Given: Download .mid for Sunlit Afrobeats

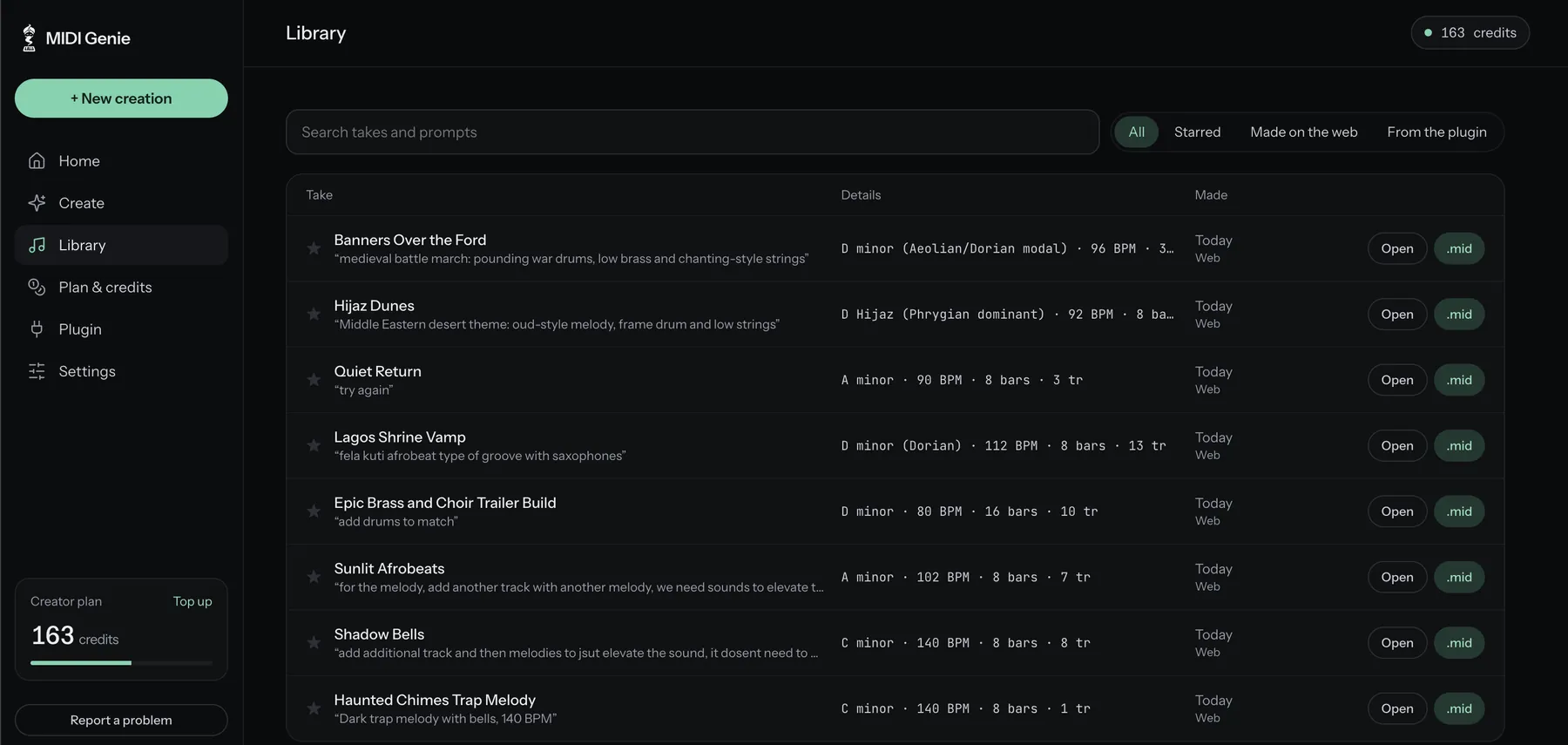Looking at the screenshot, I should pos(1459,577).
